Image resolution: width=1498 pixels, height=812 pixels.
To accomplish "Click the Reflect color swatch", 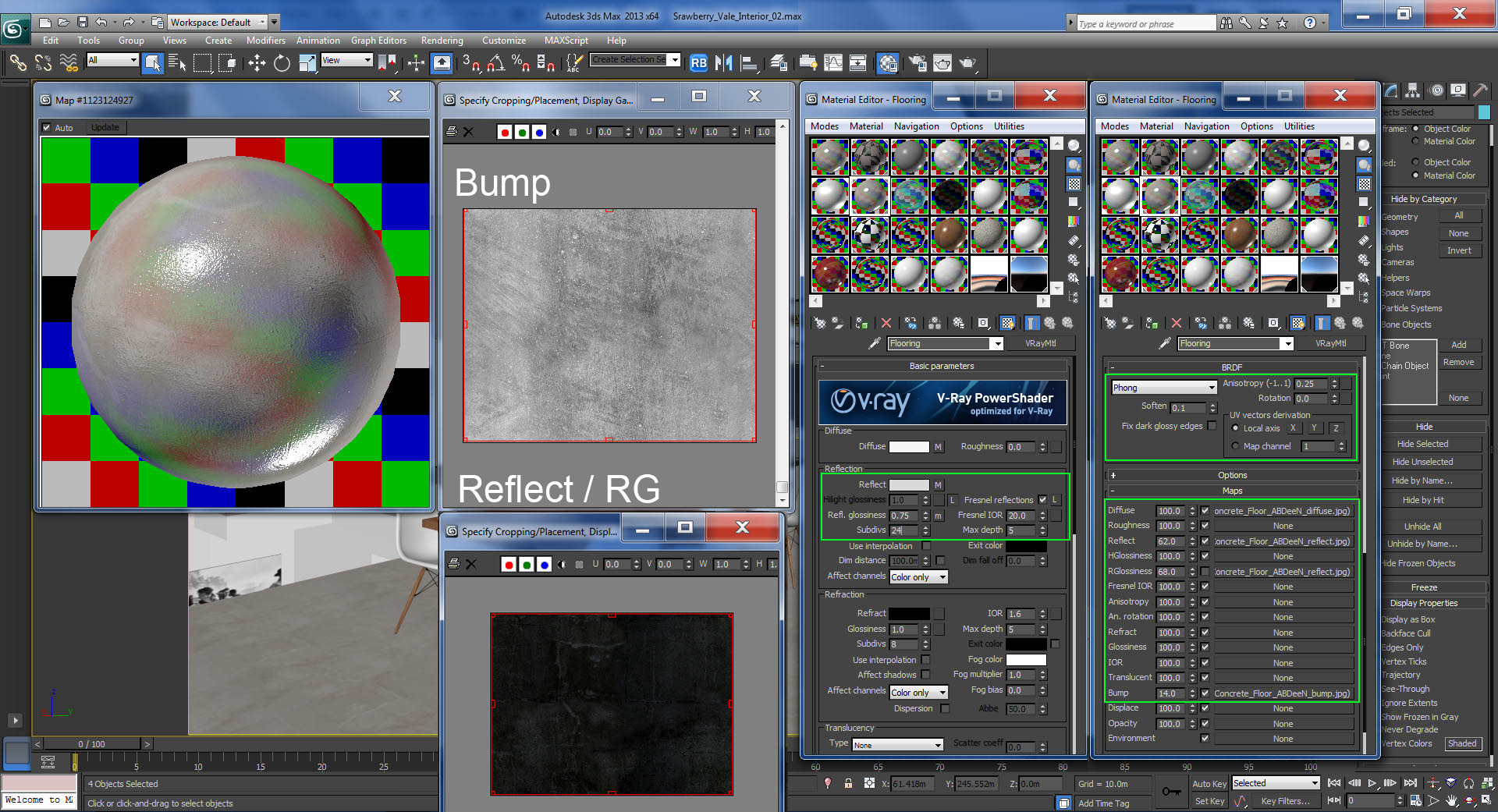I will point(909,485).
